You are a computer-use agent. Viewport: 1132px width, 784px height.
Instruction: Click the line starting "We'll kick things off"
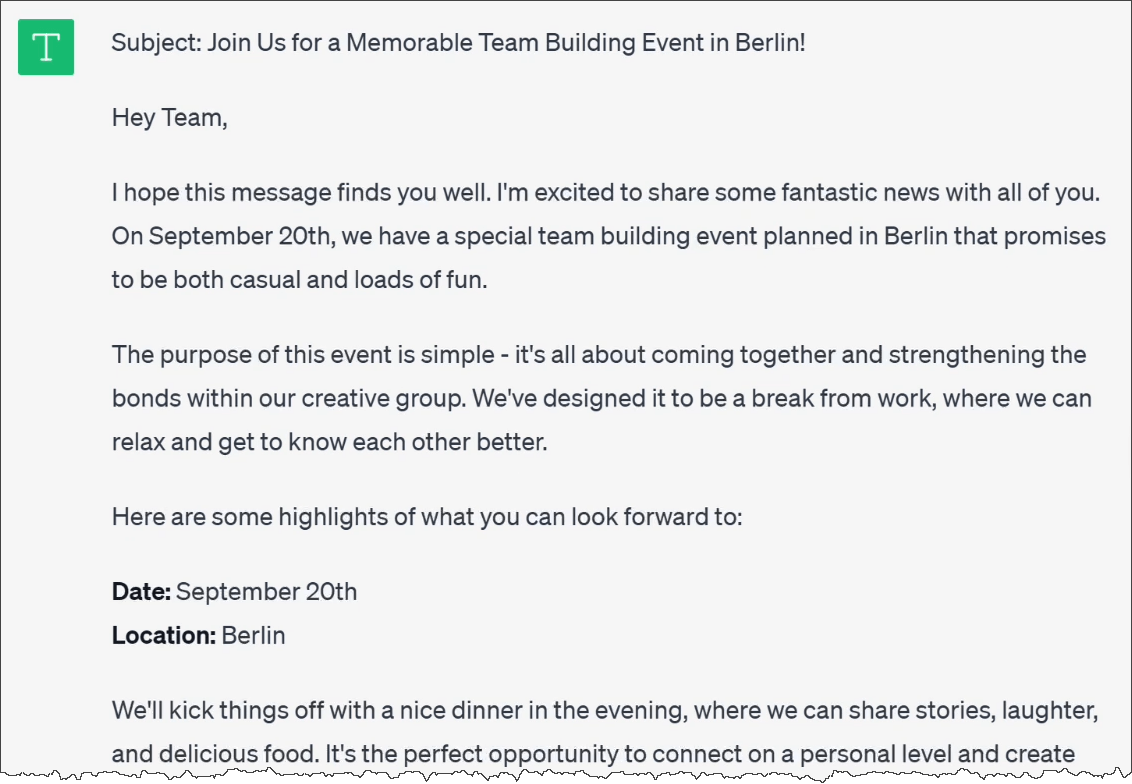point(605,711)
